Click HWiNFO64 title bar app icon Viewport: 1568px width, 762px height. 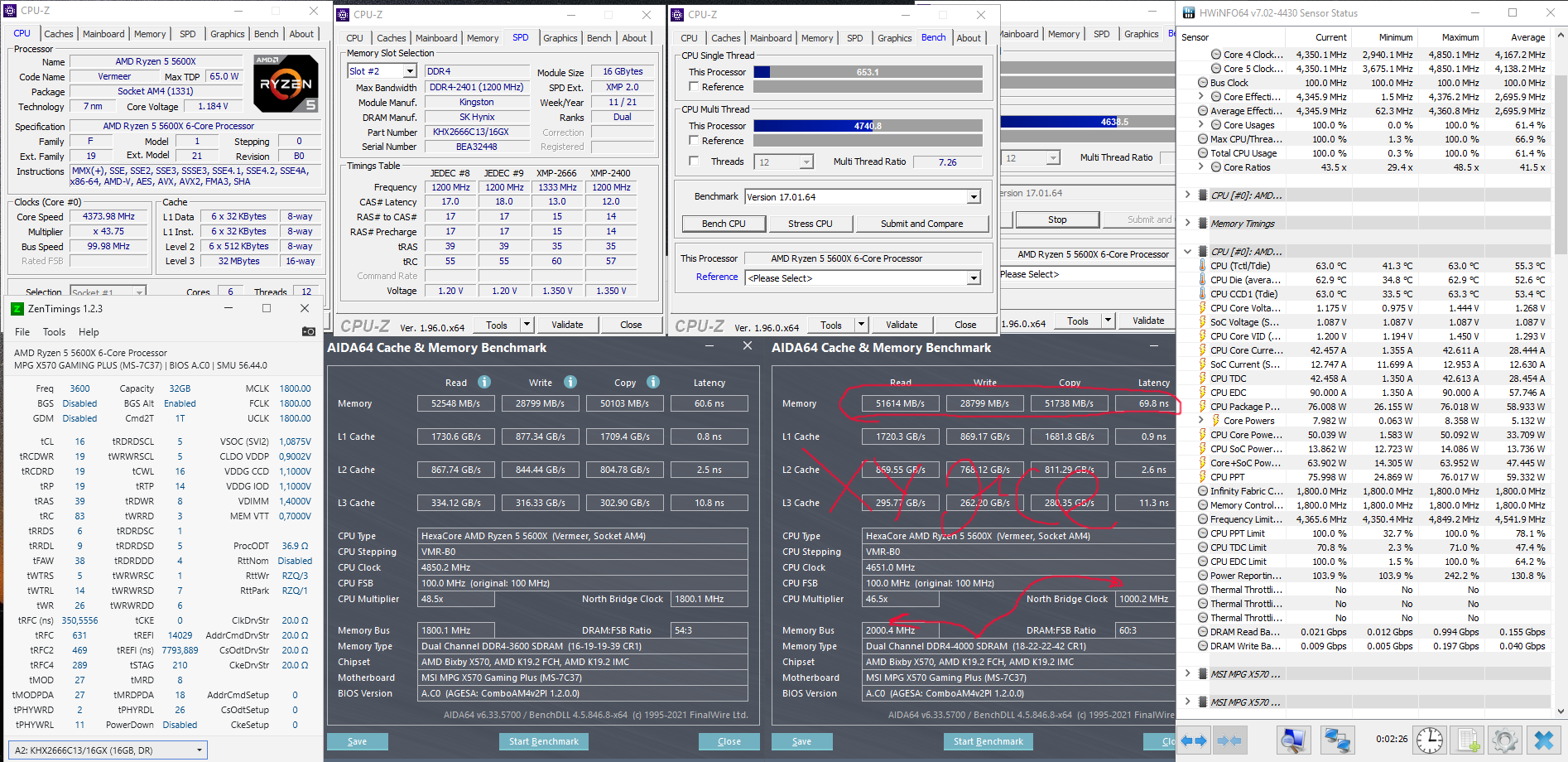(1189, 12)
